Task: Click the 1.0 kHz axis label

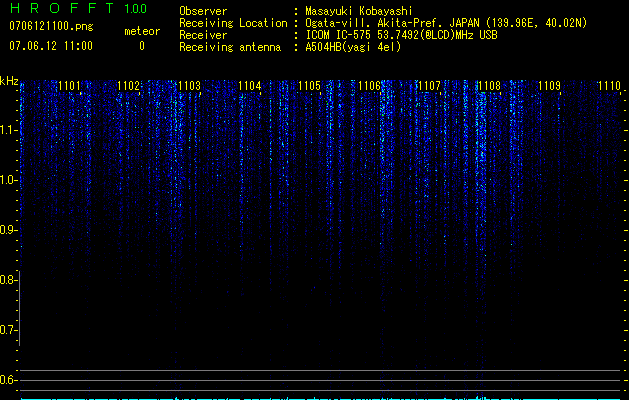Action: tap(8, 180)
